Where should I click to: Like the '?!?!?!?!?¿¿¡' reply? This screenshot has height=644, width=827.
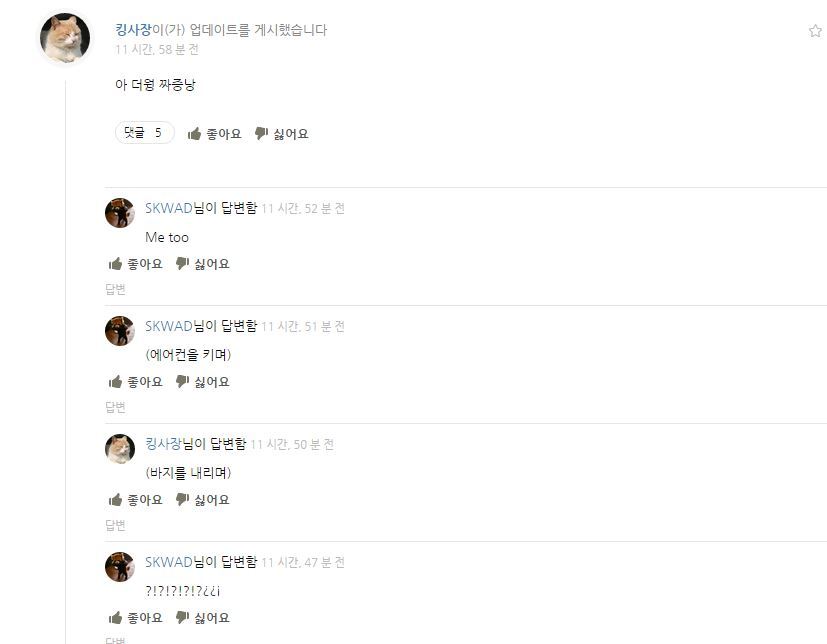point(136,618)
